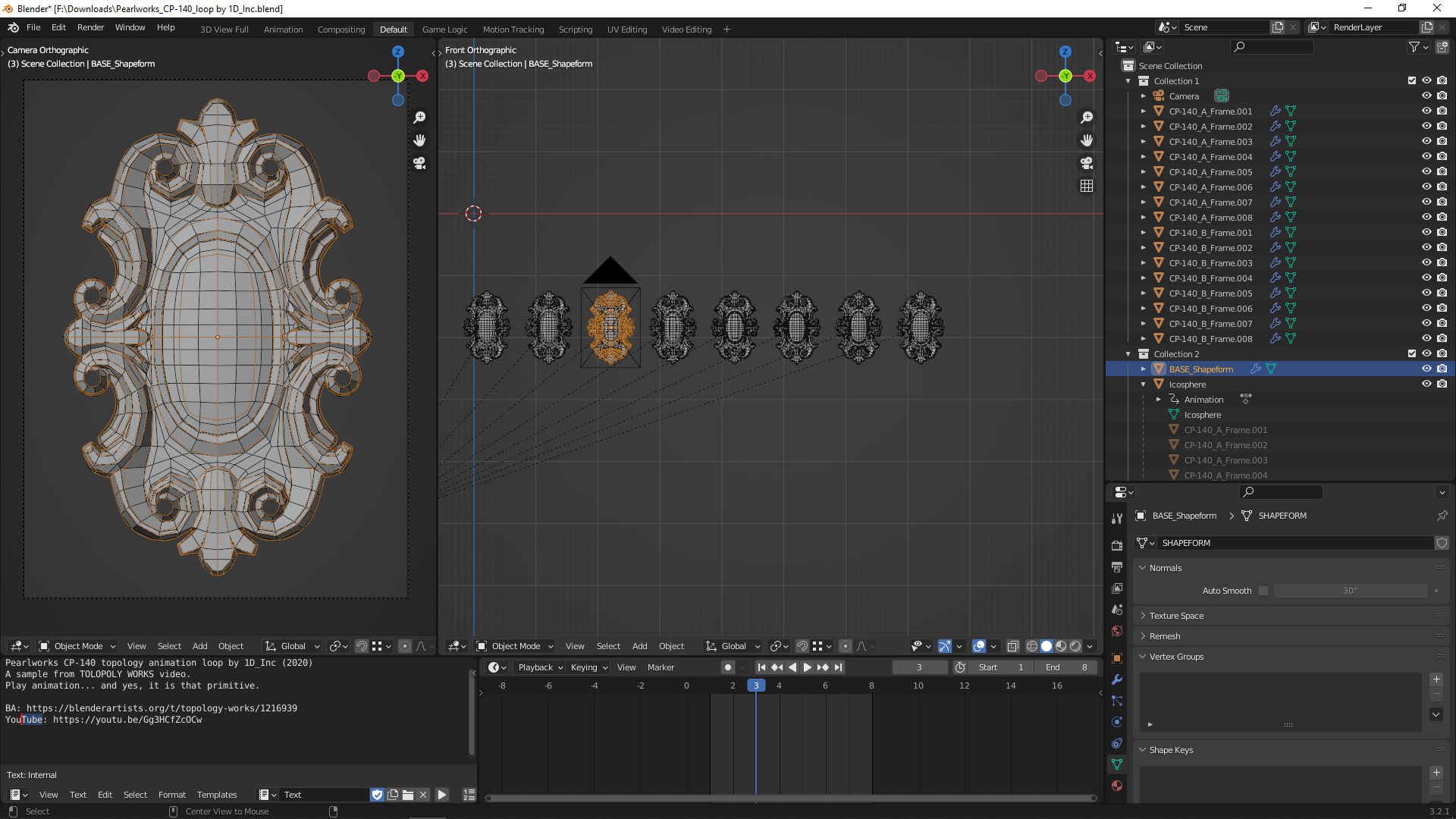Viewport: 1456px width, 819px height.
Task: Click pin icon in Properties editor header
Action: pos(1442,516)
